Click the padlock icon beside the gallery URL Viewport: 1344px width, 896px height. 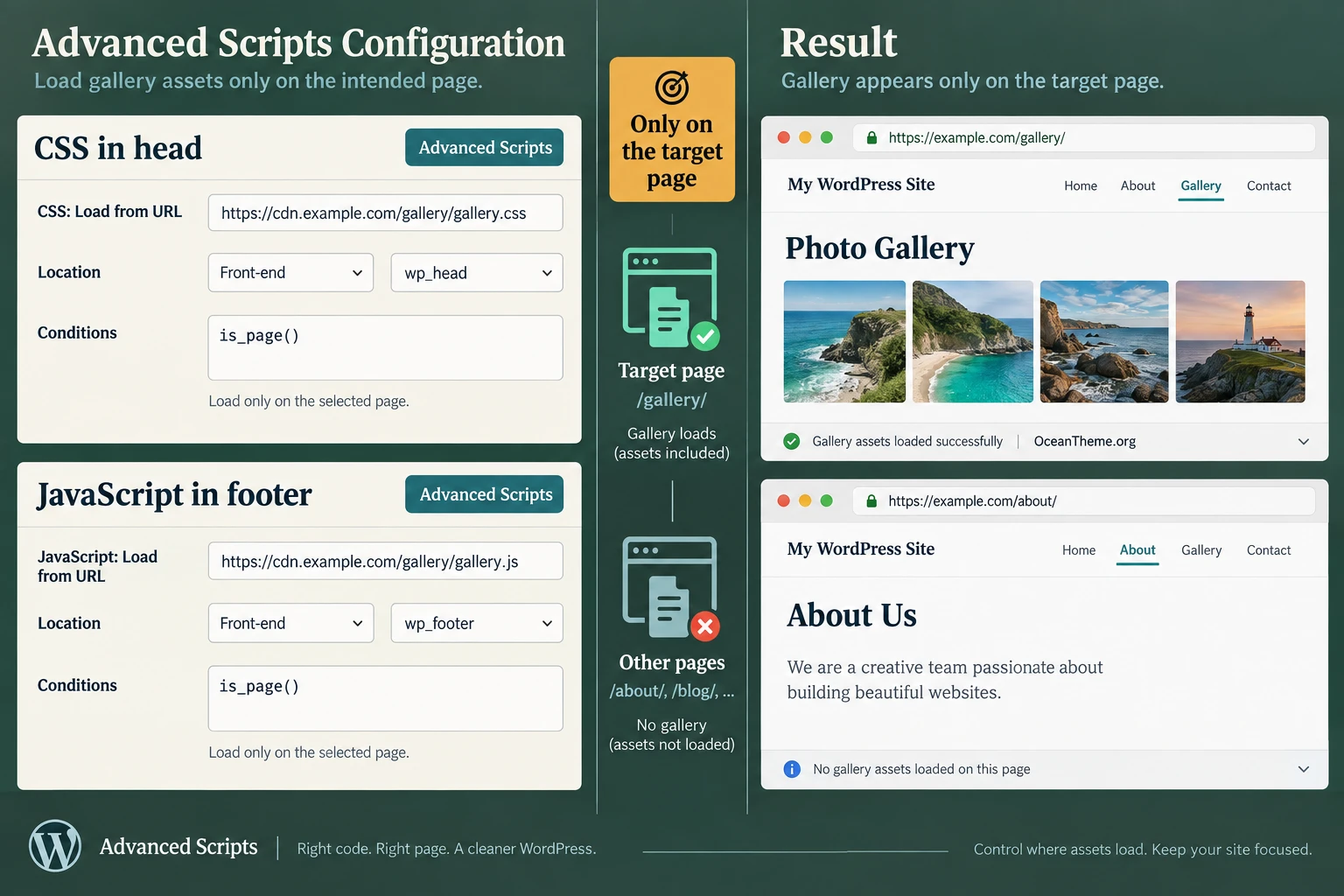pyautogui.click(x=871, y=137)
